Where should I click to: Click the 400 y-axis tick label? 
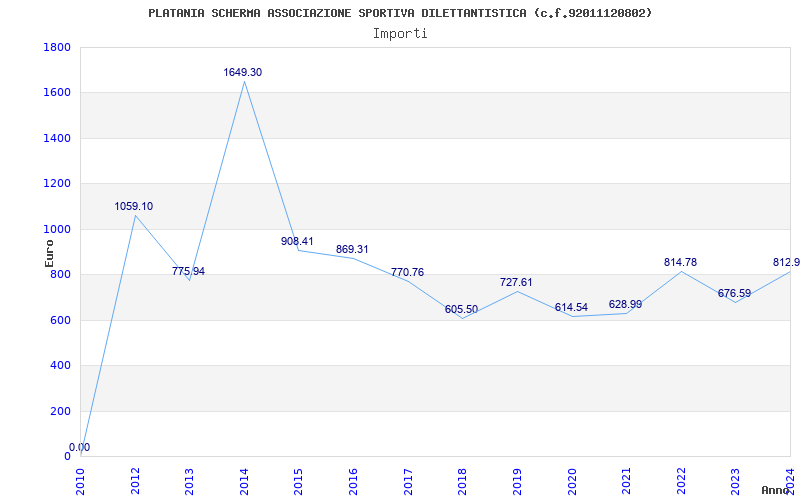[x=61, y=366]
